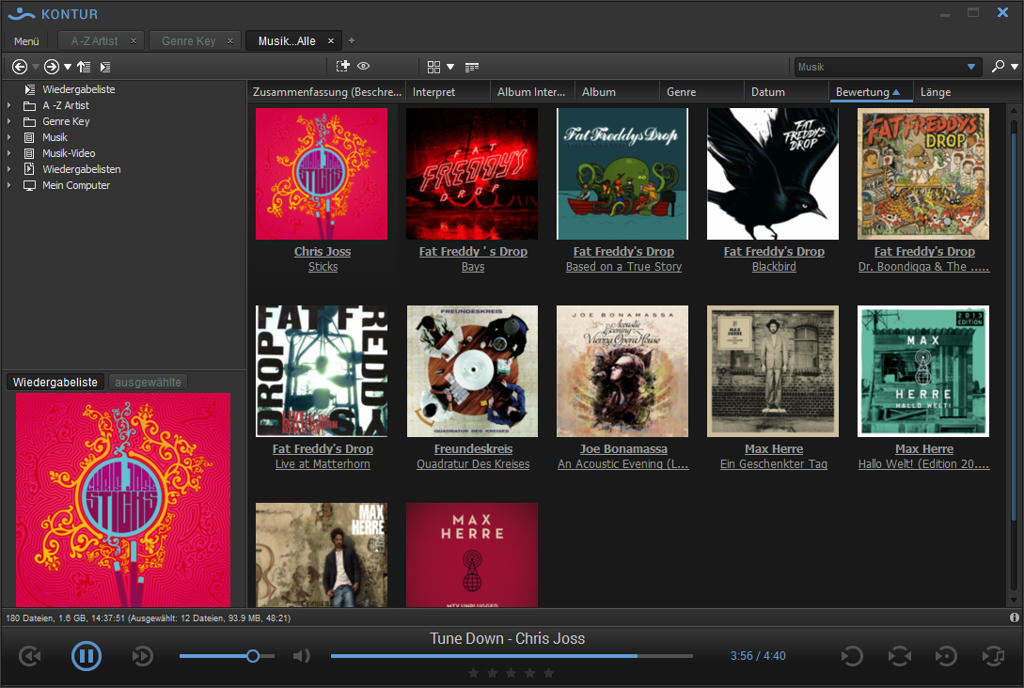The height and width of the screenshot is (688, 1024).
Task: Go up one level in tree
Action: pyautogui.click(x=84, y=67)
